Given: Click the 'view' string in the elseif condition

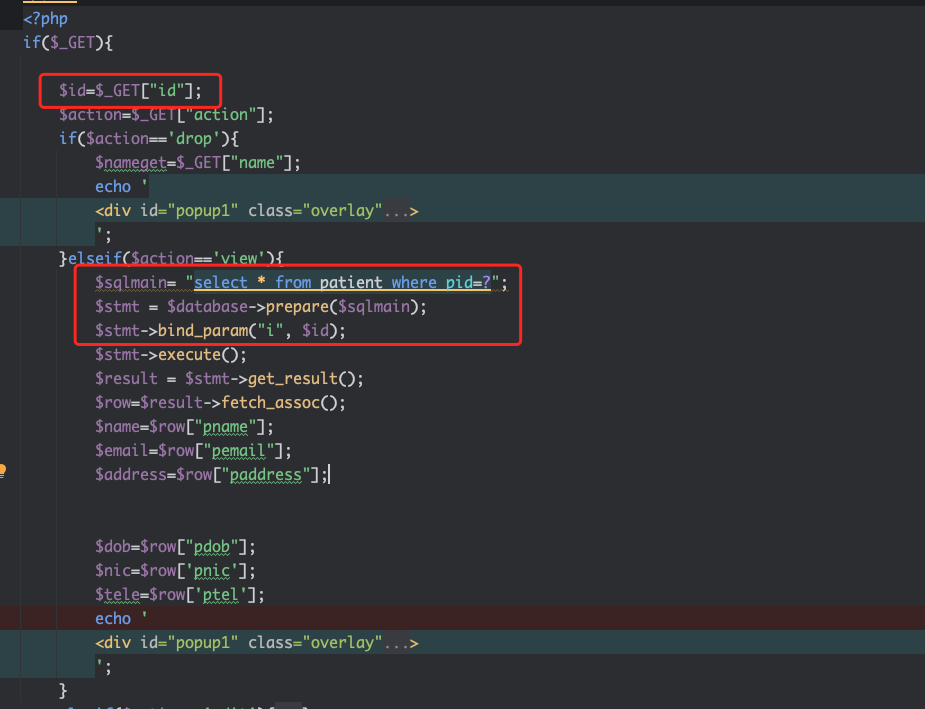Looking at the screenshot, I should point(242,258).
